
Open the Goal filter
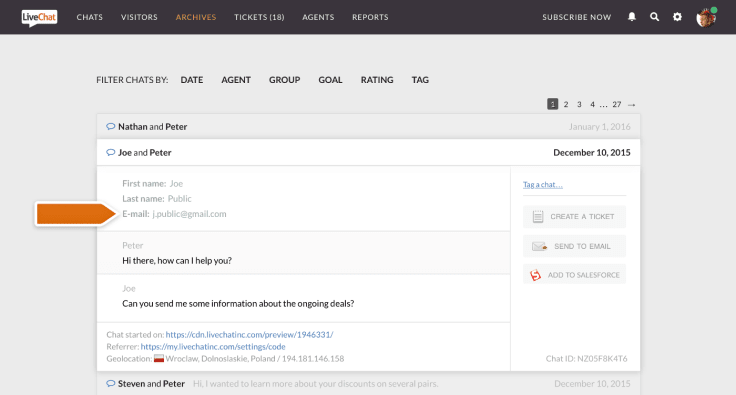pos(330,80)
